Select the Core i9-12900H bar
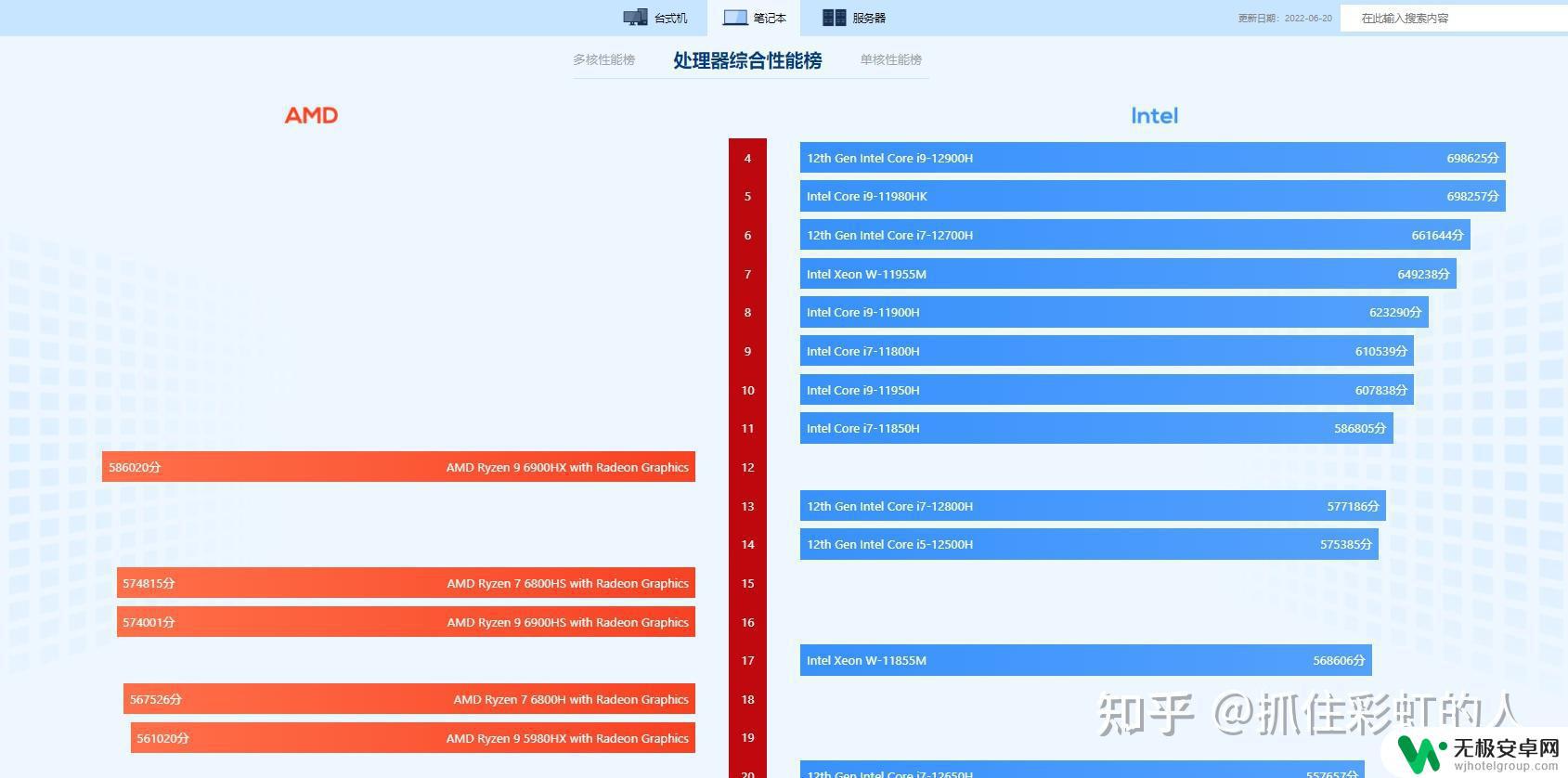Viewport: 1568px width, 778px height. (x=1152, y=158)
